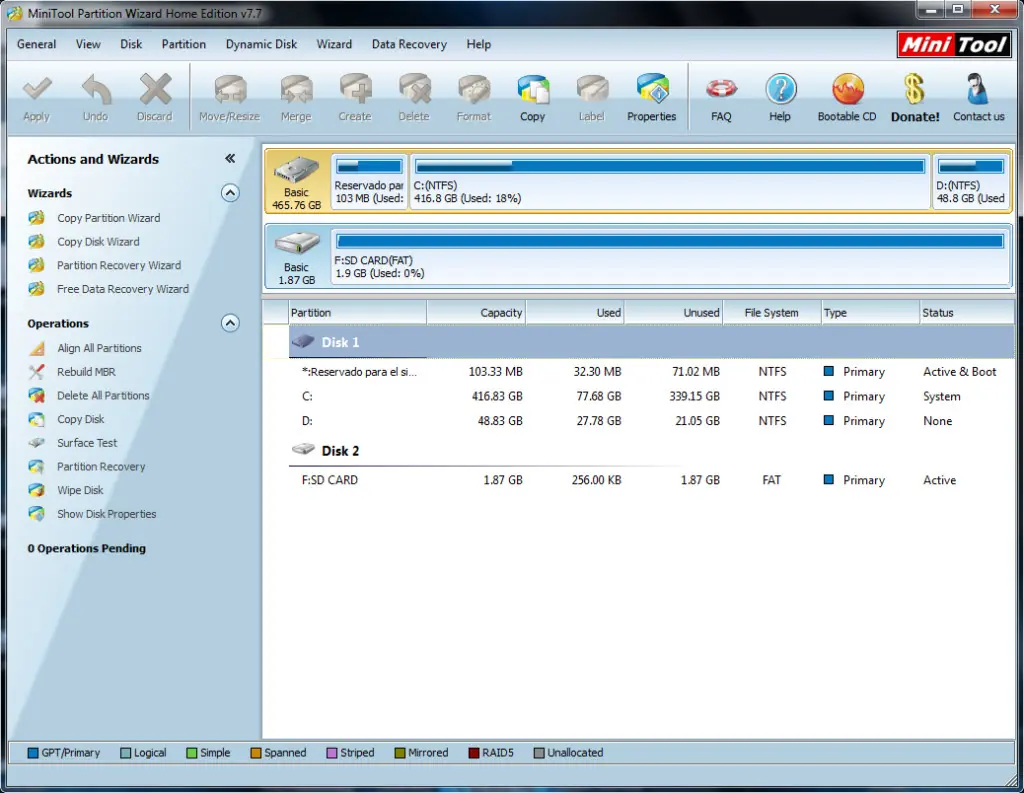Click the Capacity column header
This screenshot has height=793, width=1024.
(x=477, y=313)
